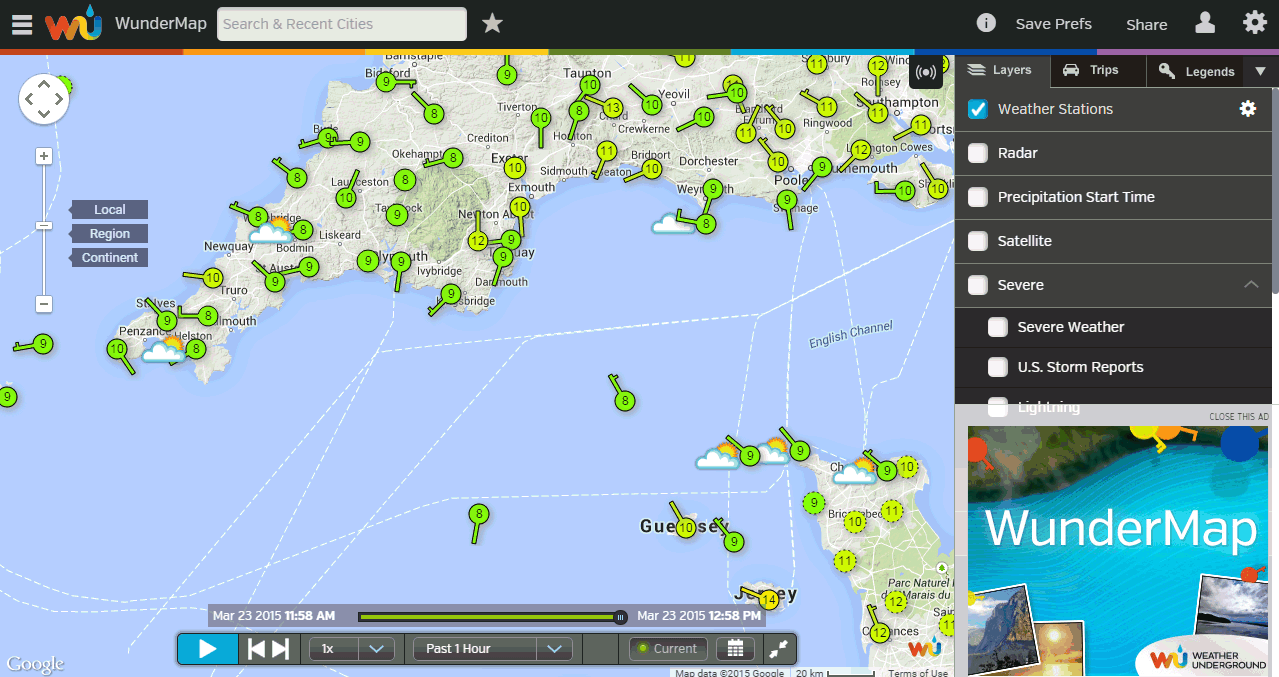
Task: Open the favorites star next to search
Action: 492,23
